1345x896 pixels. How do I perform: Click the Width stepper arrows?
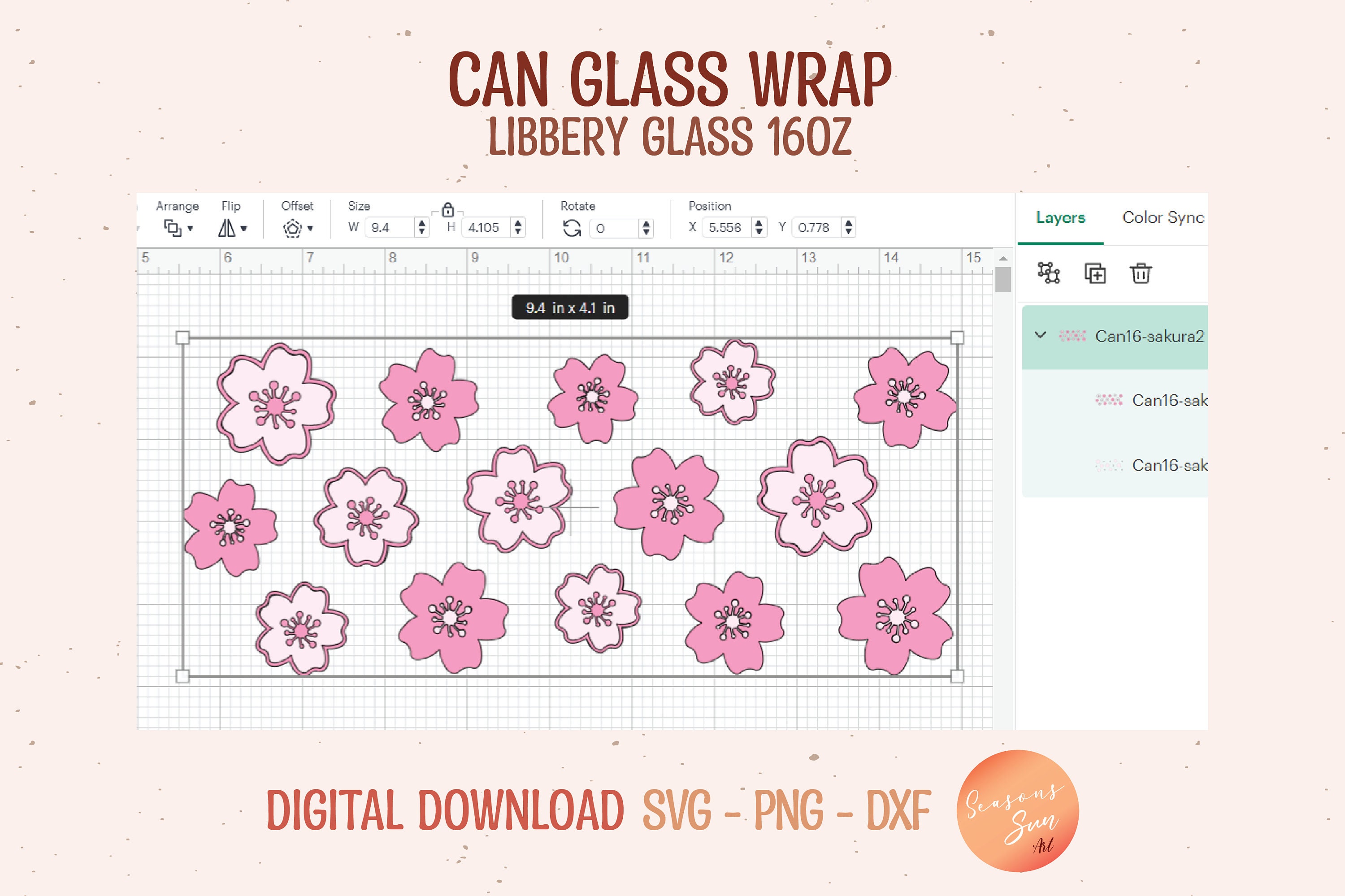coord(422,227)
